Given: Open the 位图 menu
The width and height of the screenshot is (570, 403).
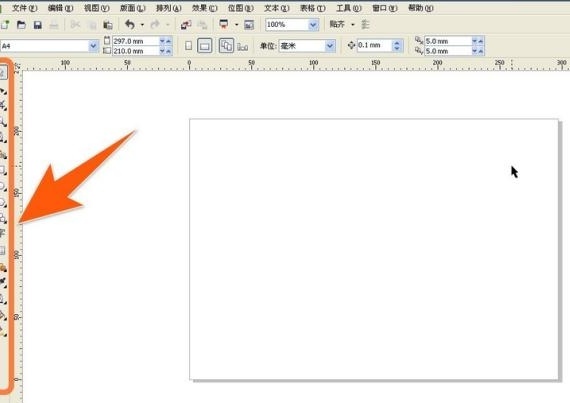Looking at the screenshot, I should (241, 8).
